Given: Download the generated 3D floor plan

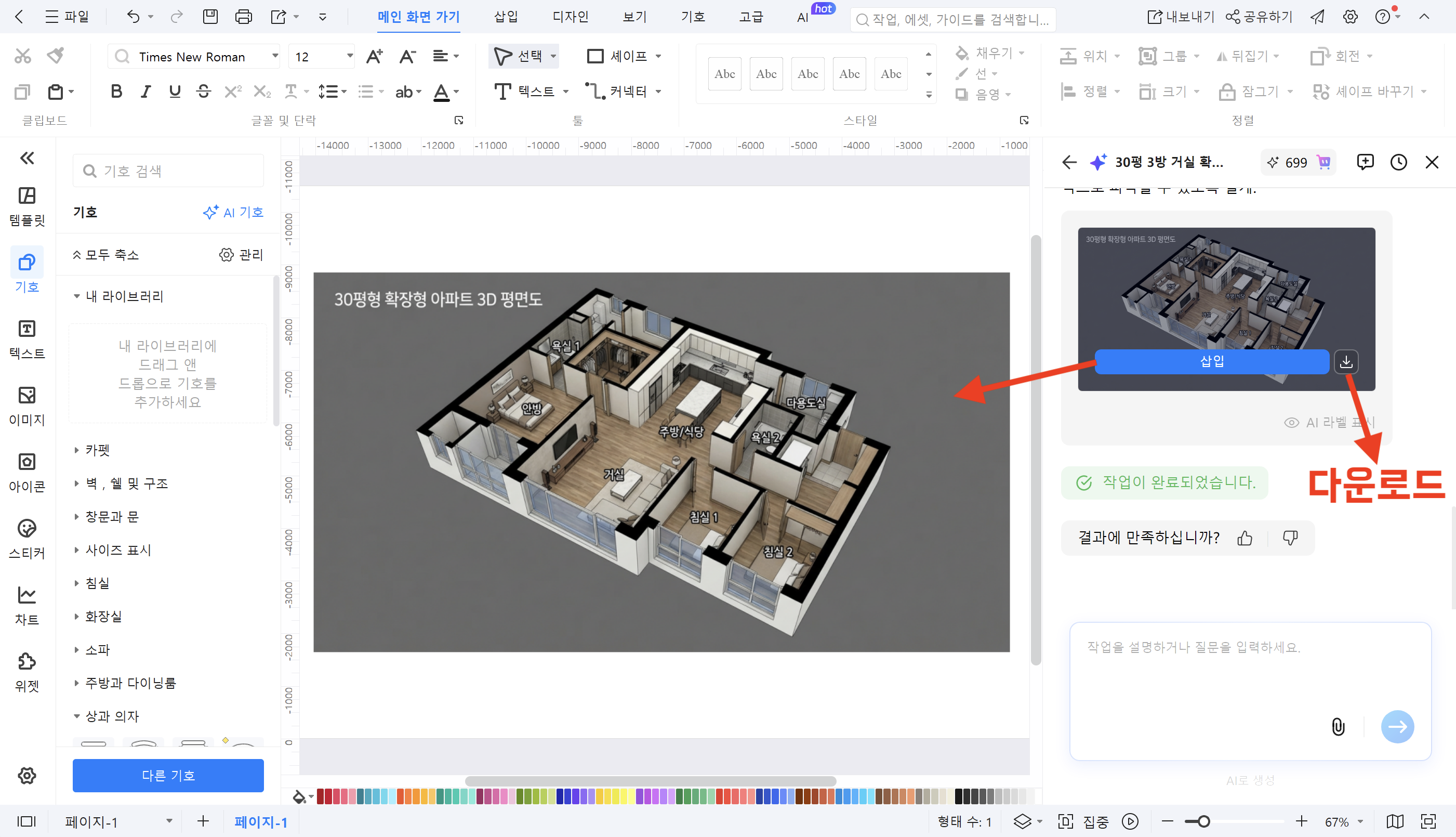Looking at the screenshot, I should (1347, 362).
